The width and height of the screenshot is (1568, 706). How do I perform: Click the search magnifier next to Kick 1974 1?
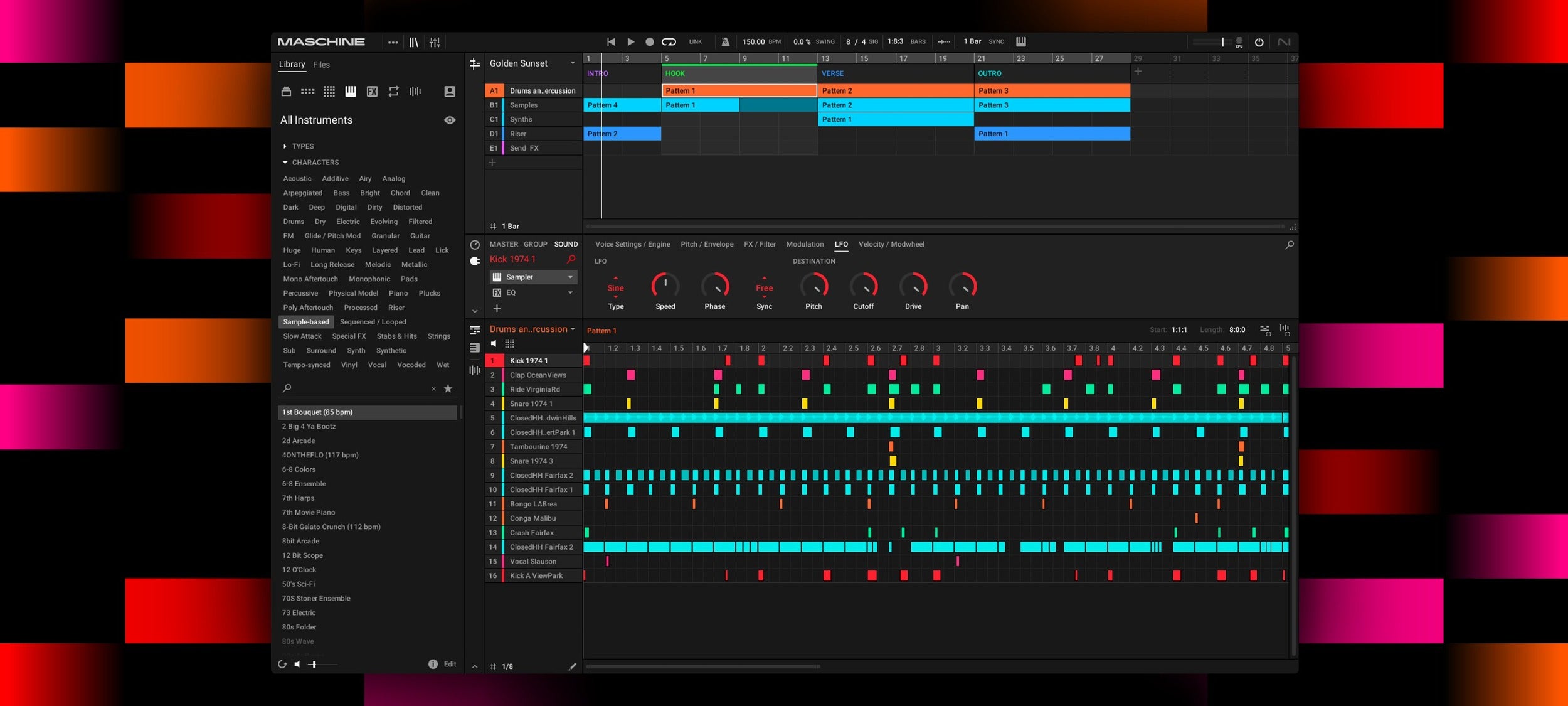(569, 259)
